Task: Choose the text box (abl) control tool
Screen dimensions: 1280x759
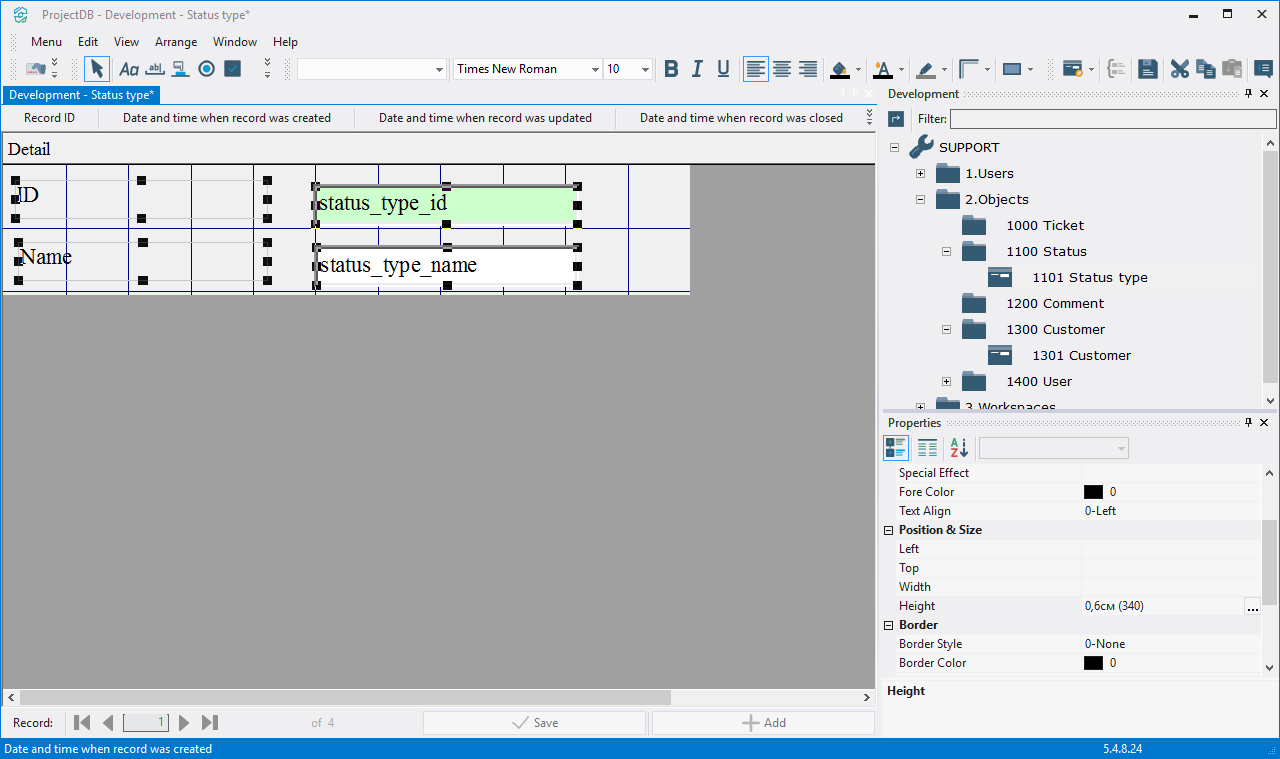Action: pyautogui.click(x=155, y=69)
